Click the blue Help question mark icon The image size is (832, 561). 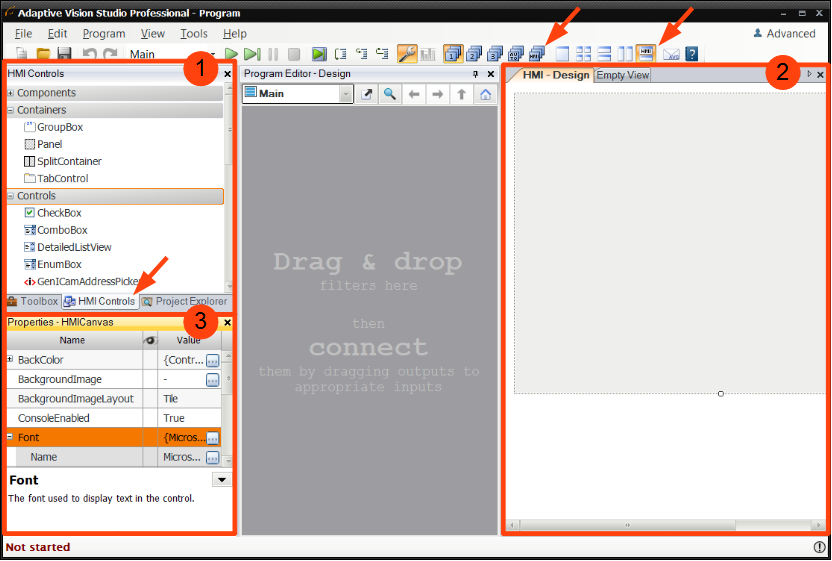pos(691,54)
